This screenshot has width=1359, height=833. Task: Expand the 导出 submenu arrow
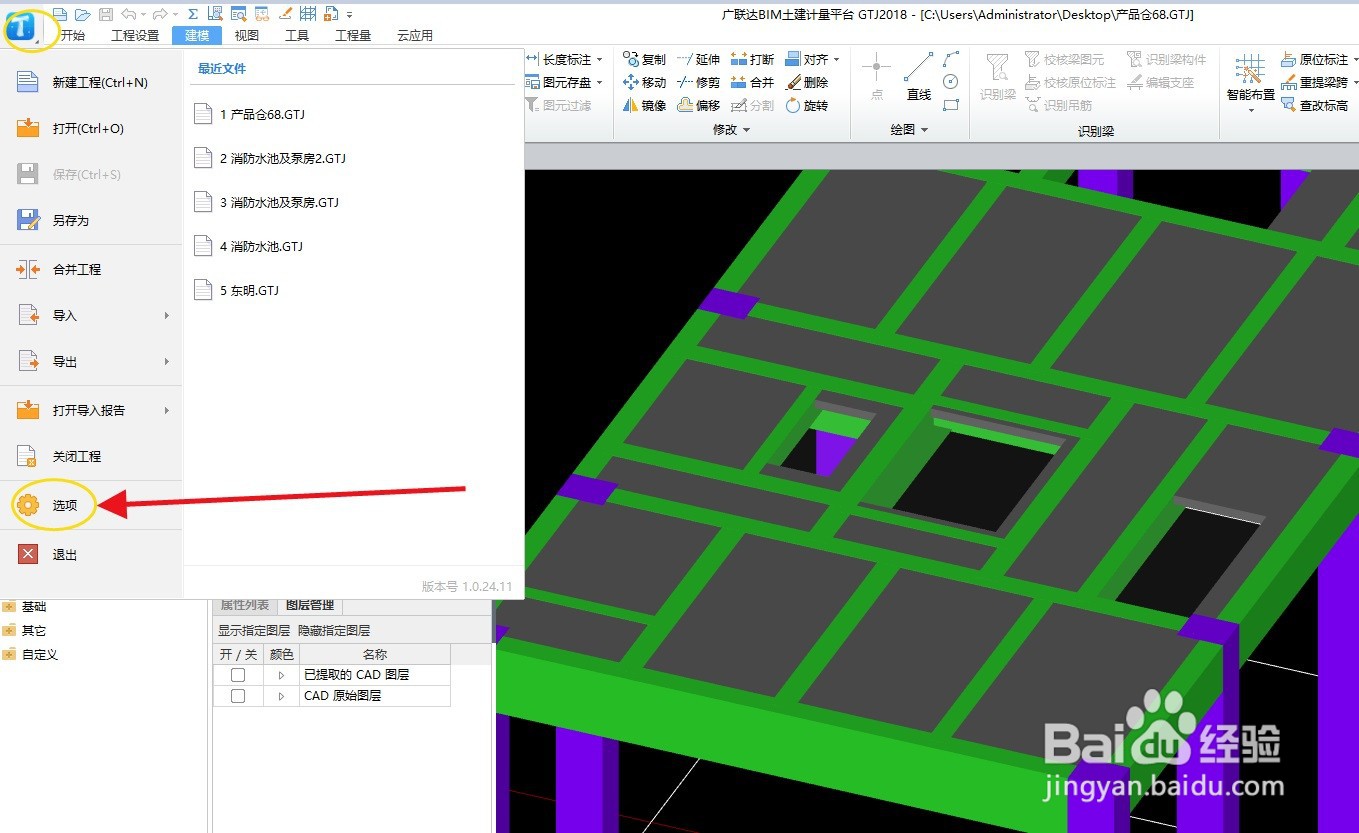point(166,361)
